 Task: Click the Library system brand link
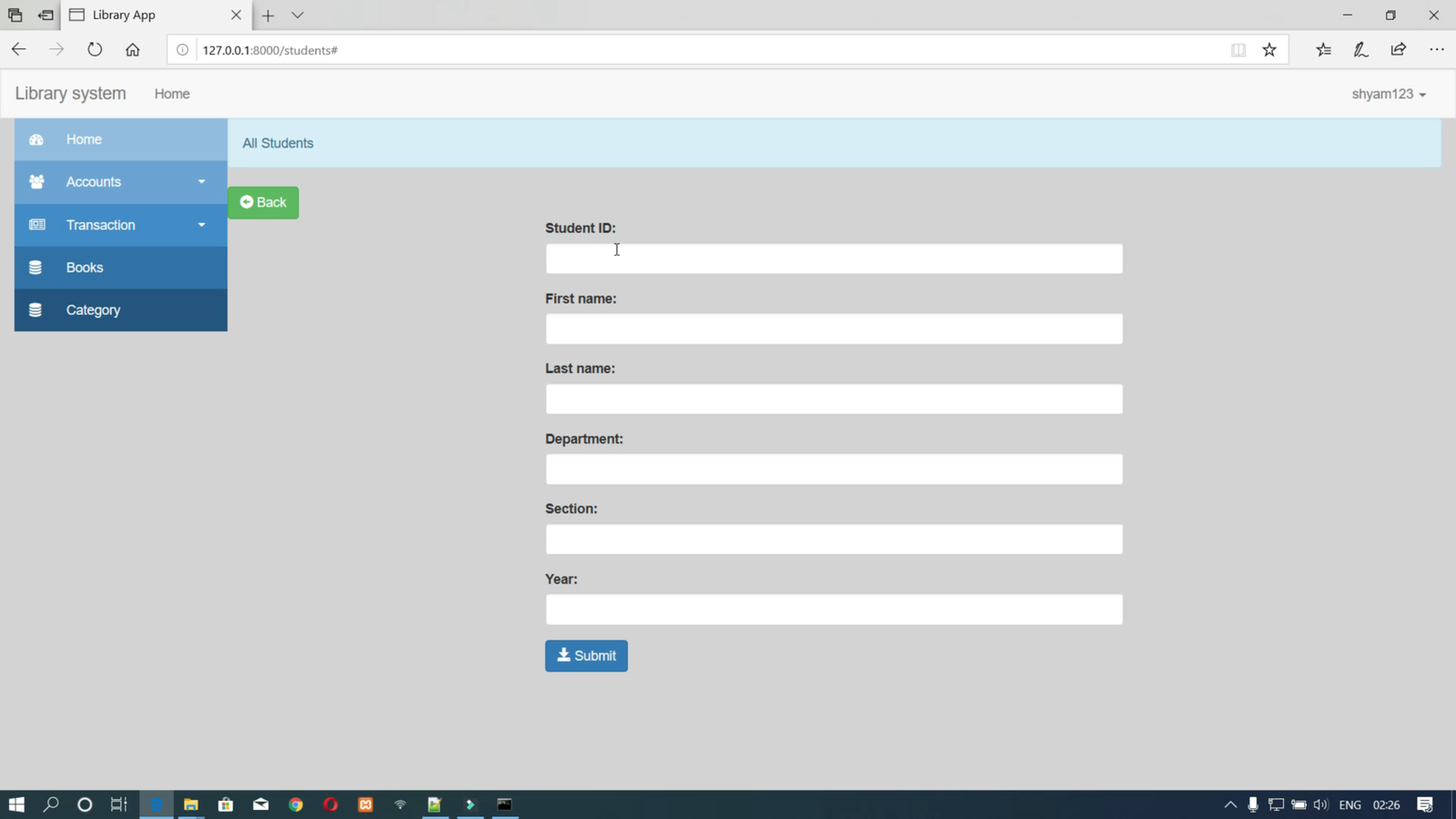click(x=70, y=94)
